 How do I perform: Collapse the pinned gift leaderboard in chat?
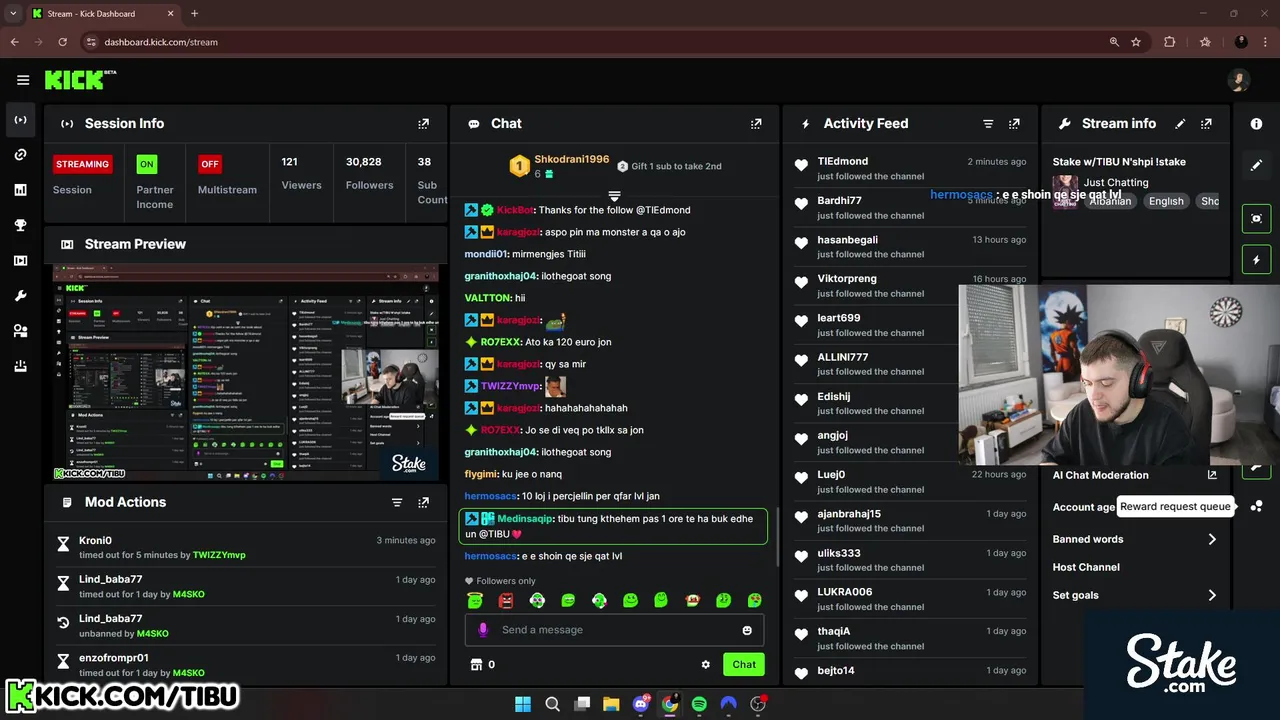coord(614,196)
